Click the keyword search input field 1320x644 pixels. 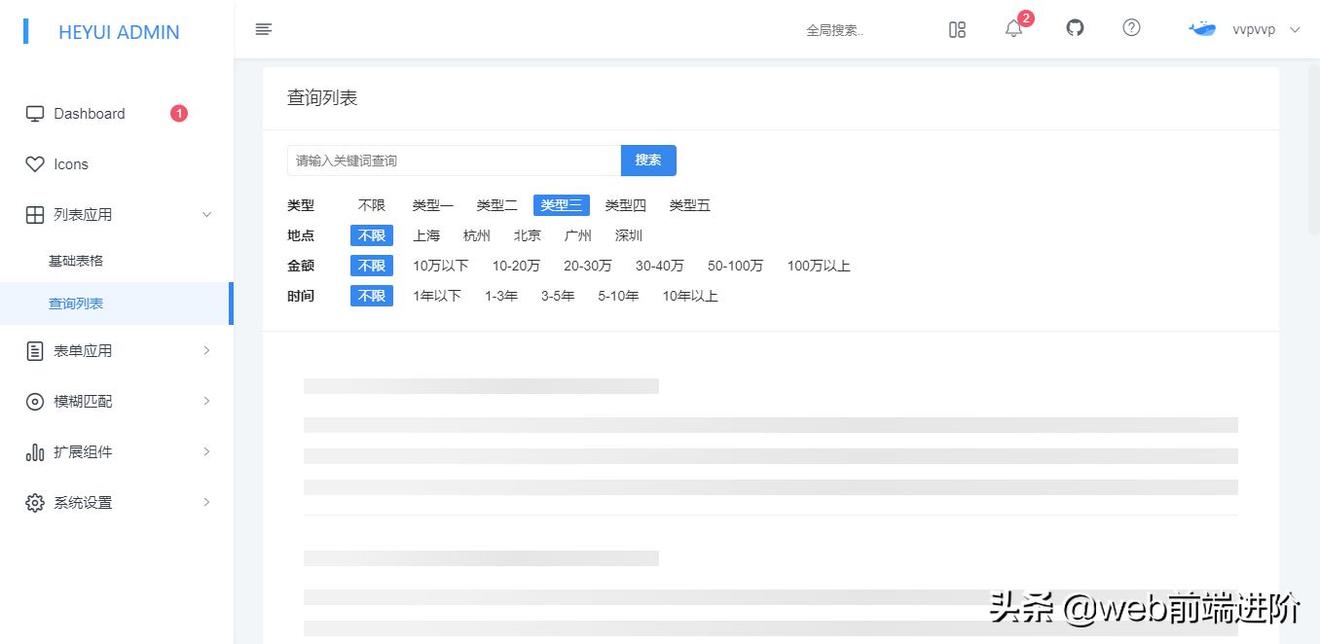[452, 160]
